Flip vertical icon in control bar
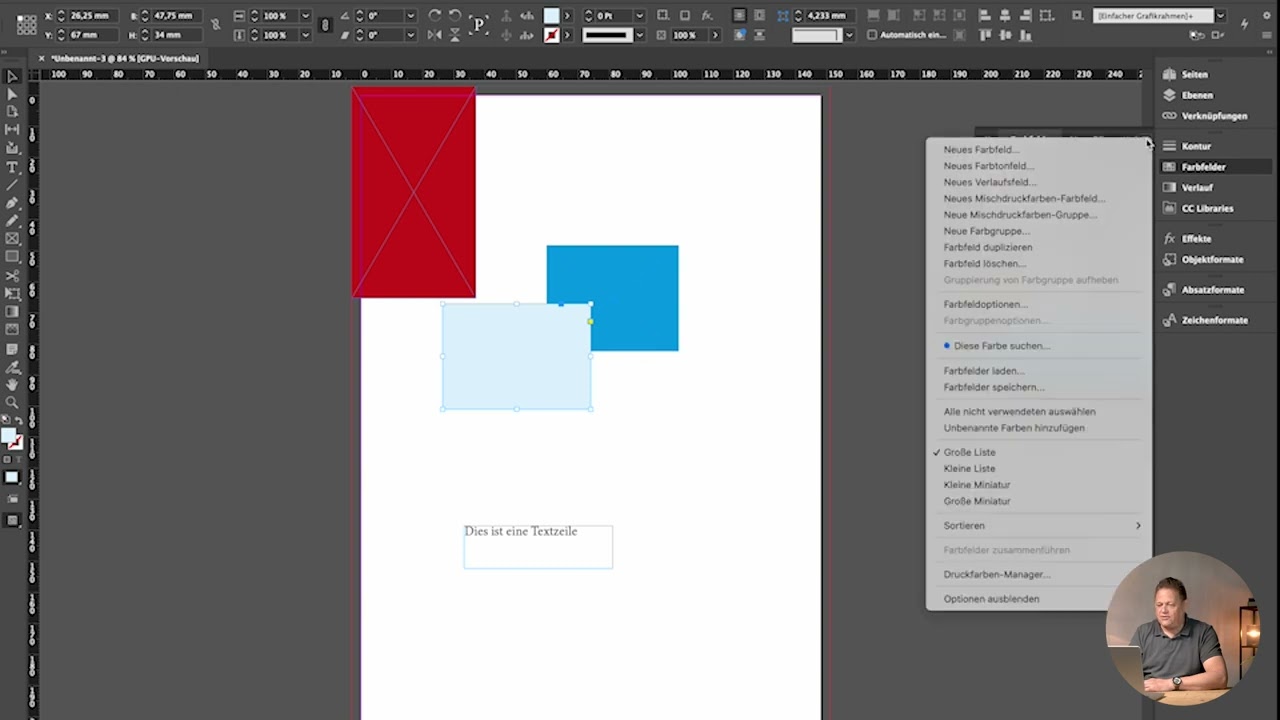This screenshot has width=1280, height=720. 455,35
